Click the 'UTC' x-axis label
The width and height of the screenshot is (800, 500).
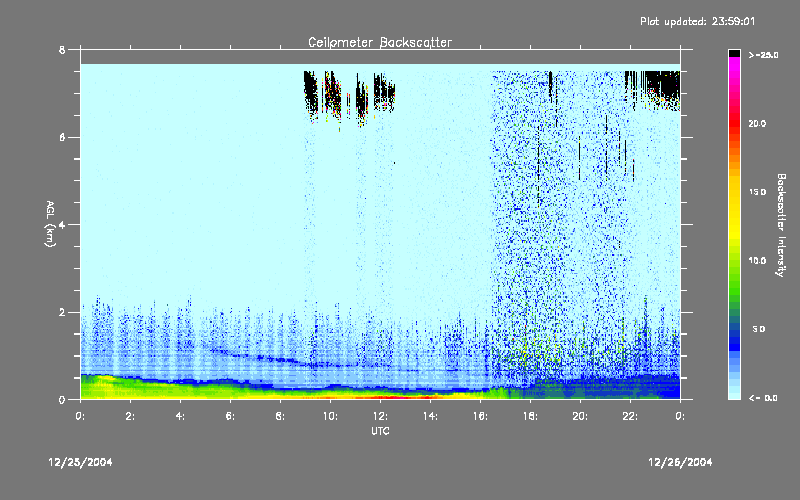(x=380, y=431)
